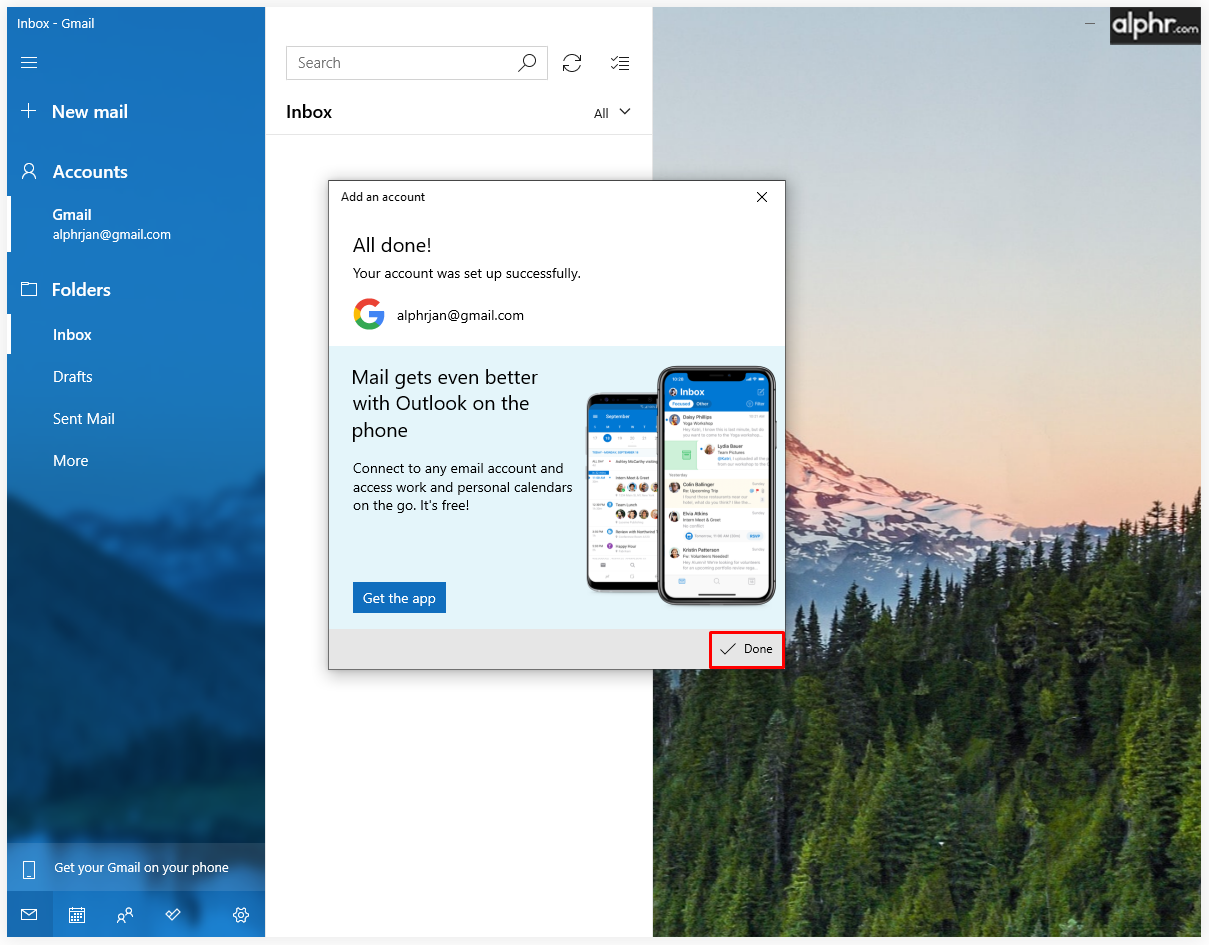
Task: Click the Google logo beside the email
Action: (x=369, y=314)
